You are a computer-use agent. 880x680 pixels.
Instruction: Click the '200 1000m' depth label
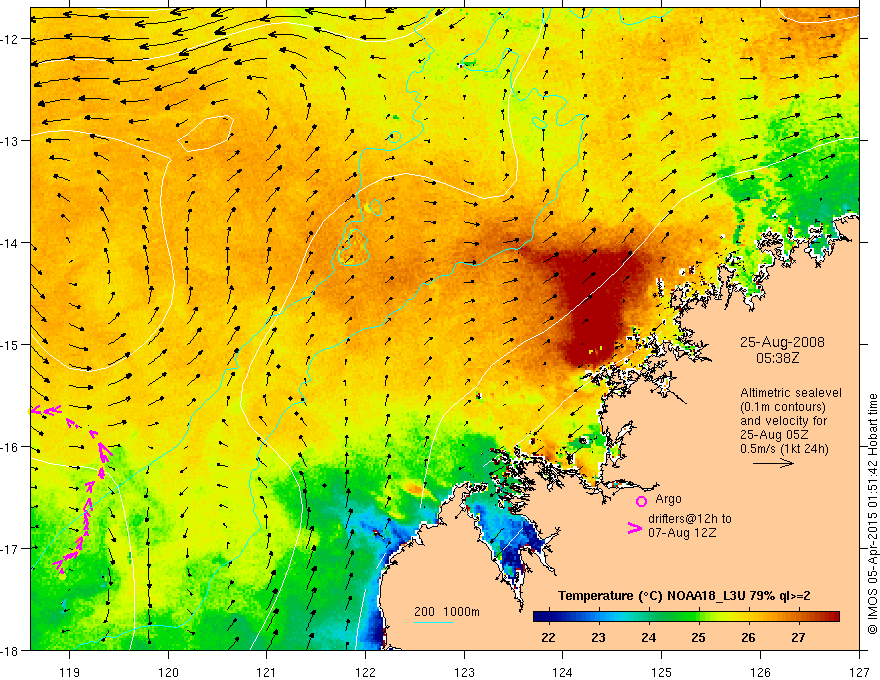[x=447, y=612]
